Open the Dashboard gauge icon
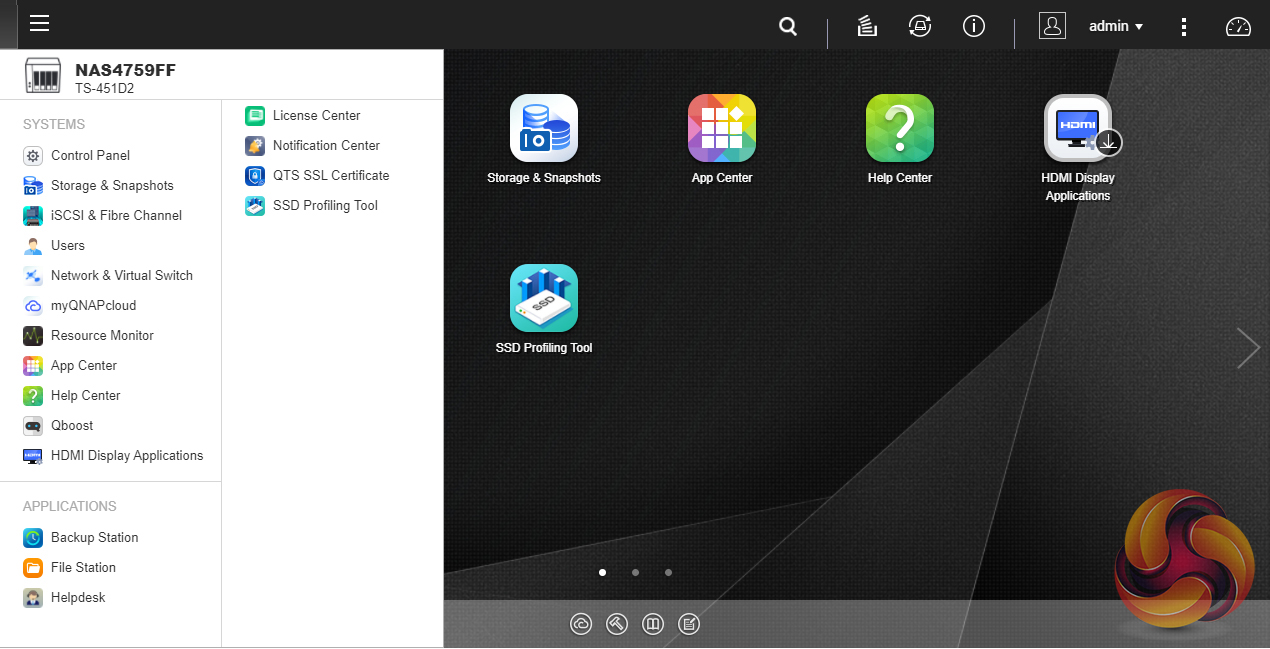This screenshot has width=1270, height=649. tap(1238, 27)
